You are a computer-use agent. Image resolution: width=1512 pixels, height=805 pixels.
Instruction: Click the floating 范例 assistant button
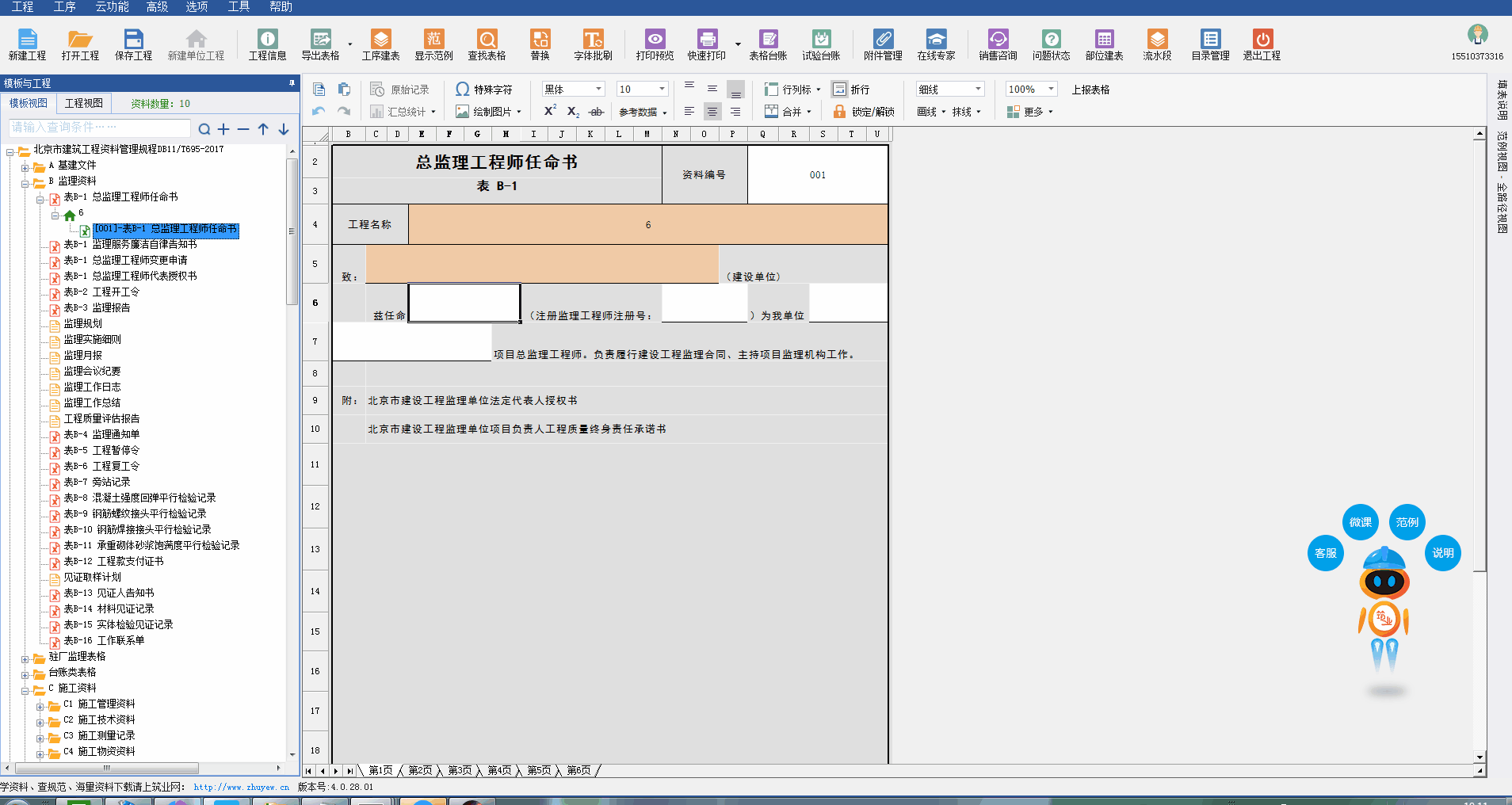1407,521
